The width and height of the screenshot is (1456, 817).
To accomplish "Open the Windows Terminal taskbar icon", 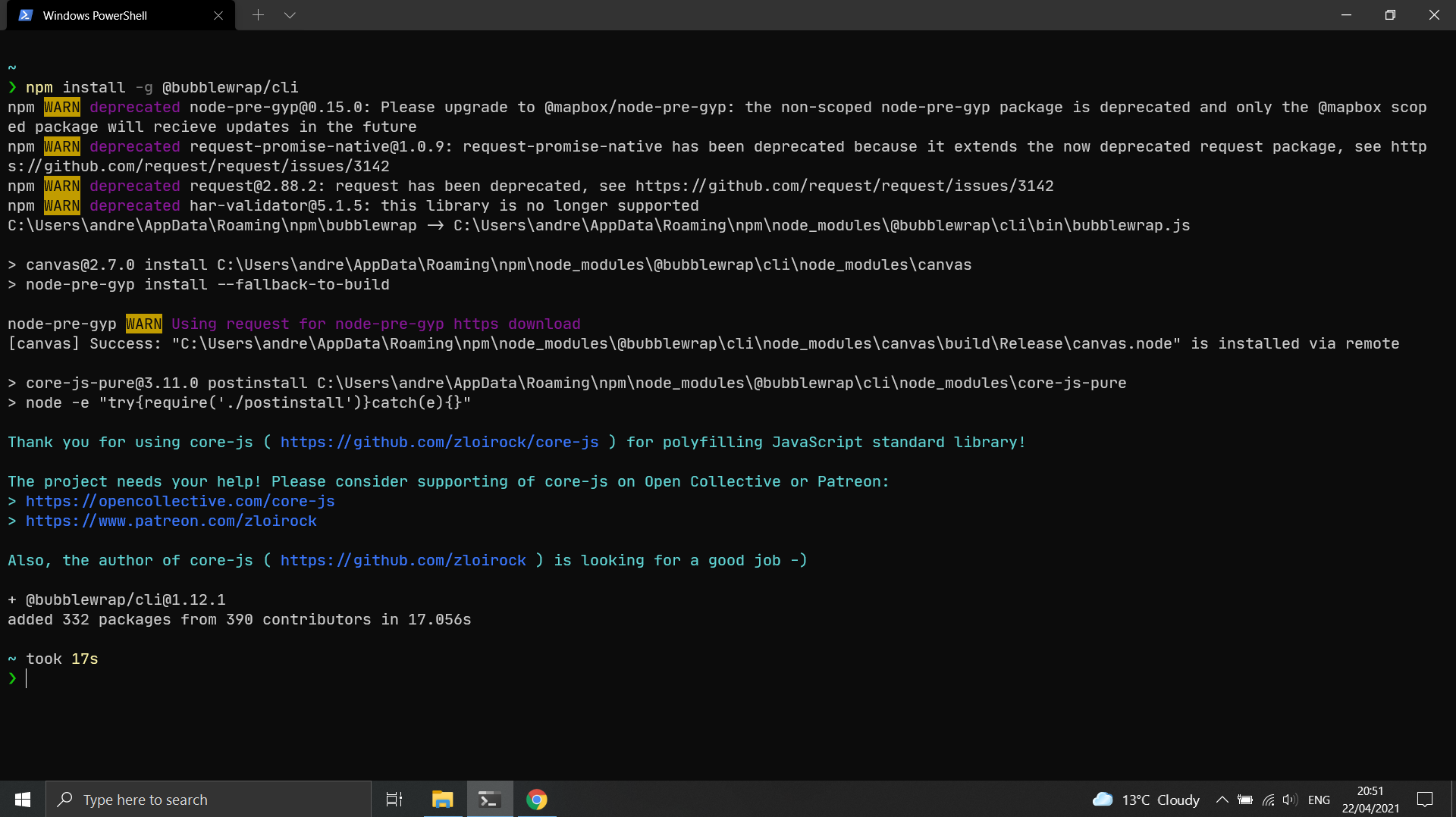I will click(x=489, y=799).
